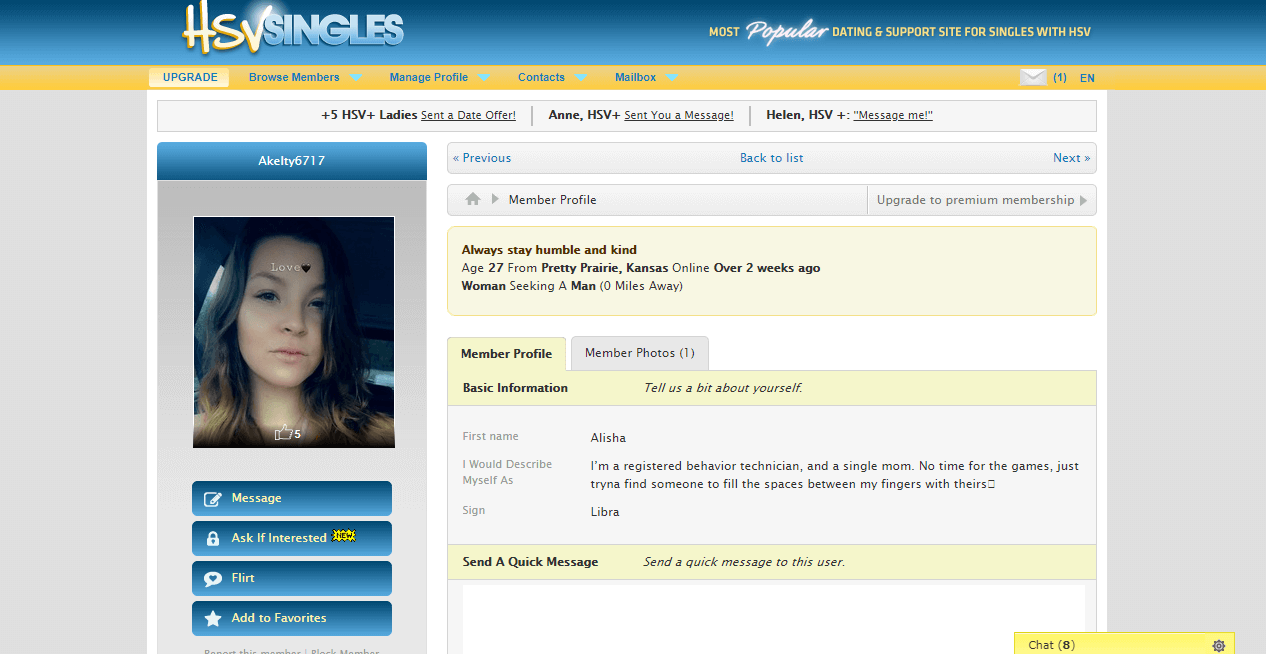1266x654 pixels.
Task: Click the thumbs-up like icon on the photo
Action: coord(283,433)
